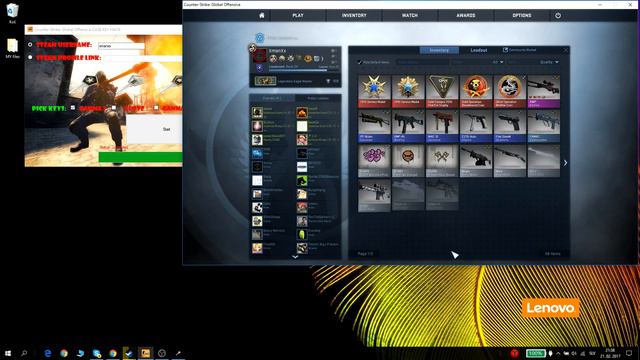This screenshot has width=640, height=360.
Task: Click the Start button in hack window
Action: [154, 129]
